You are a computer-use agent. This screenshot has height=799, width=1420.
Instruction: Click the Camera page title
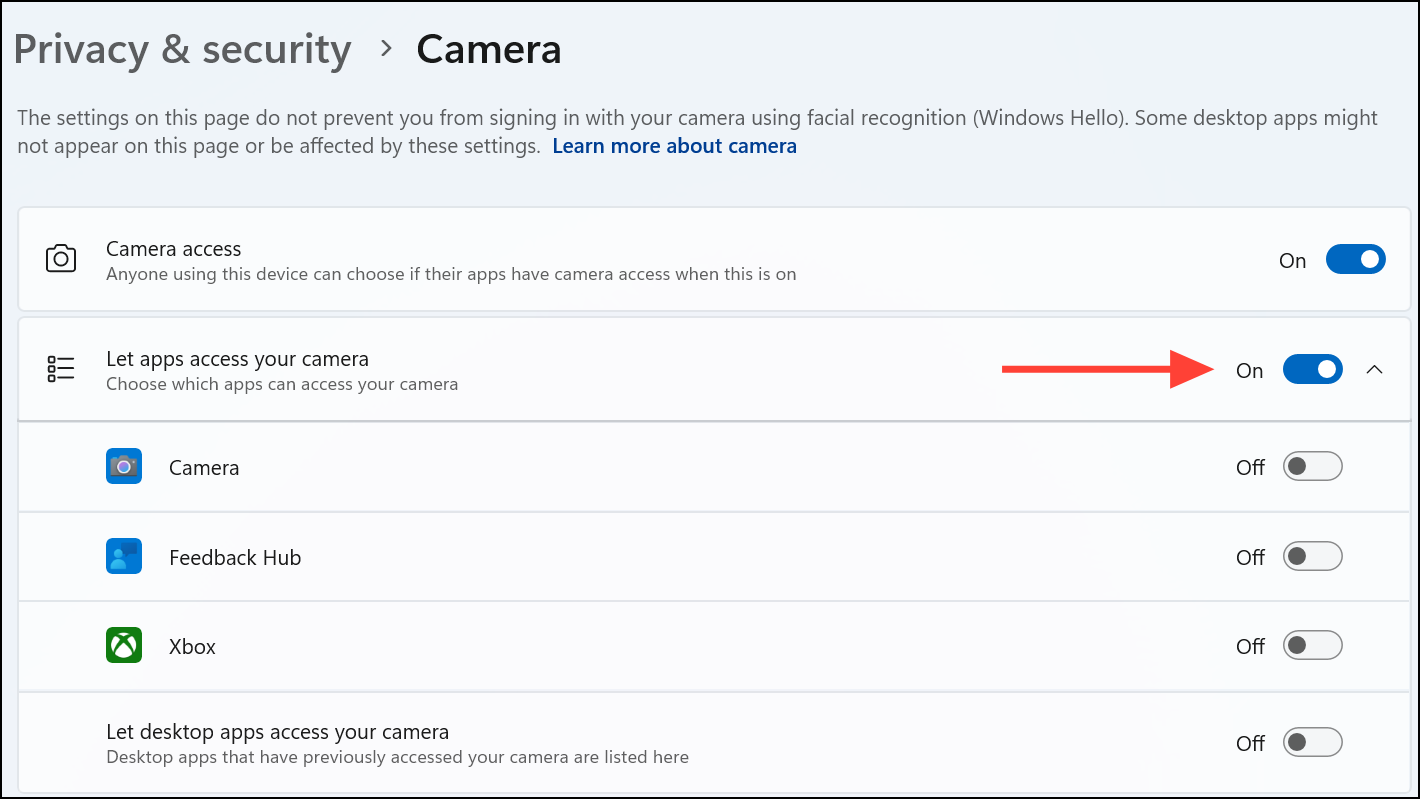point(489,49)
